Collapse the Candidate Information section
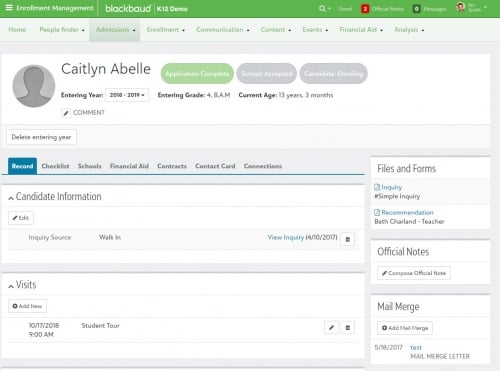Screen dimensions: 500x371 click(11, 198)
